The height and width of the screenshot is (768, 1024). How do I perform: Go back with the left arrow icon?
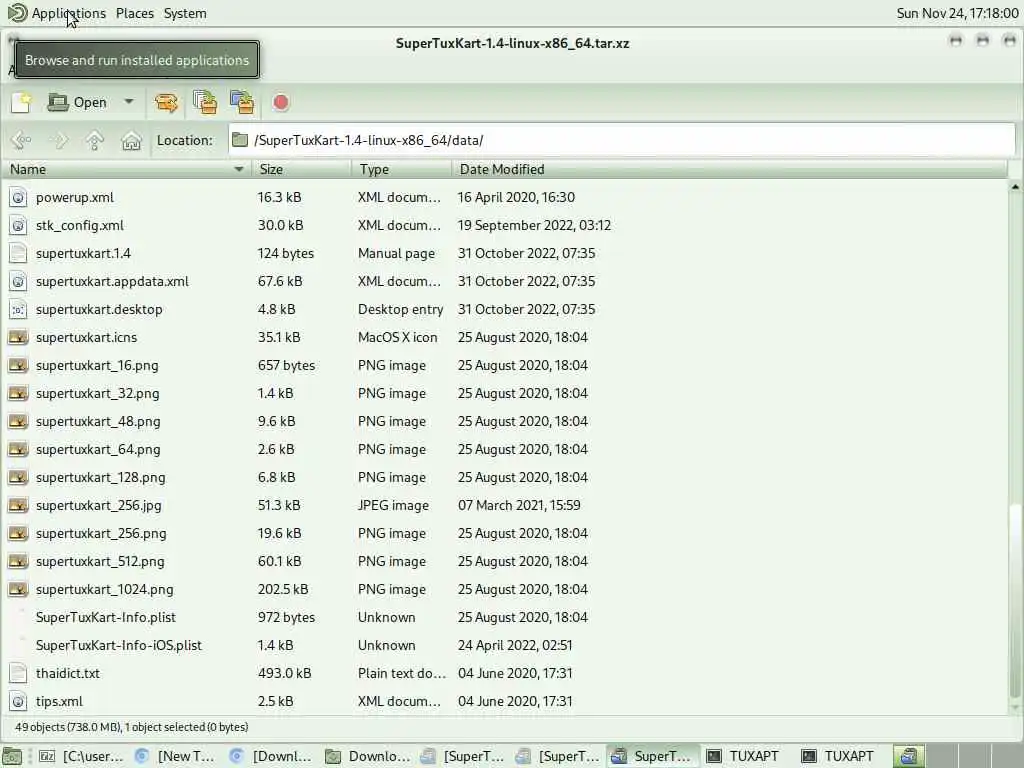[x=22, y=140]
